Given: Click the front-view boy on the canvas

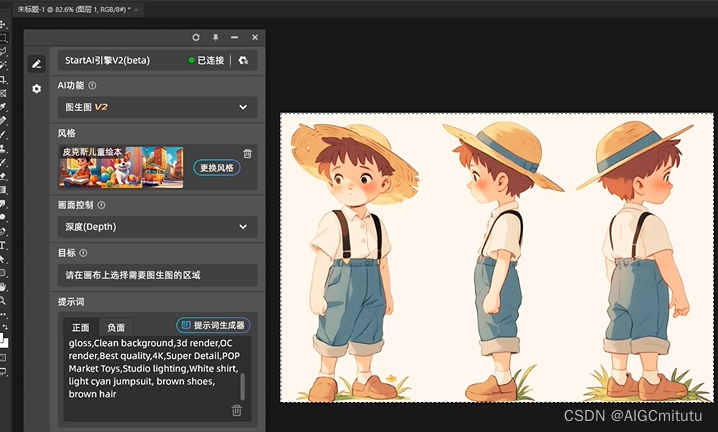Looking at the screenshot, I should pos(354,261).
